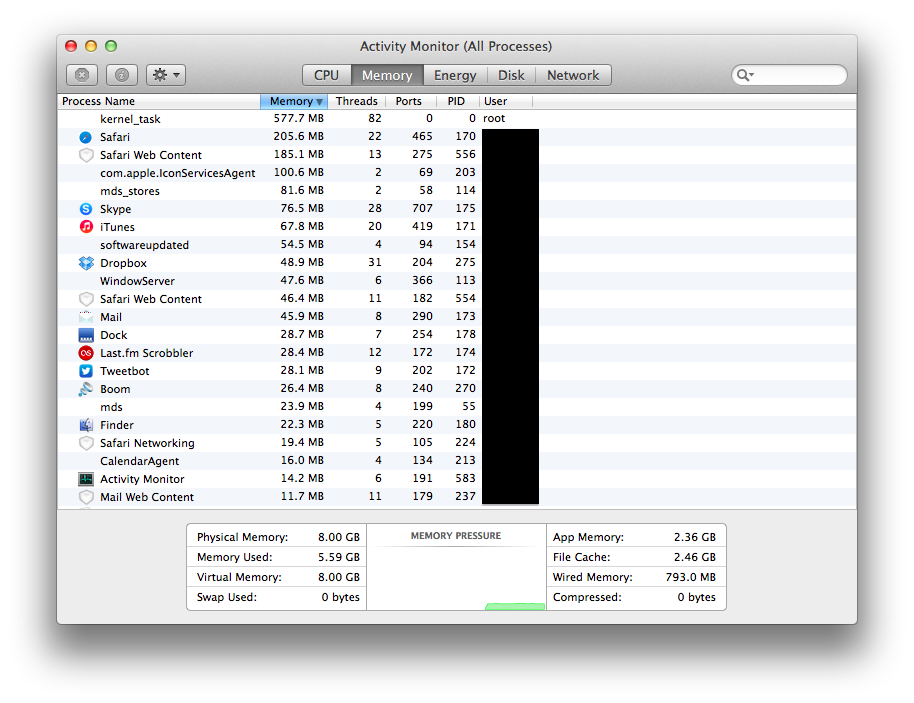Click the Tweetbot bird icon

pos(86,371)
